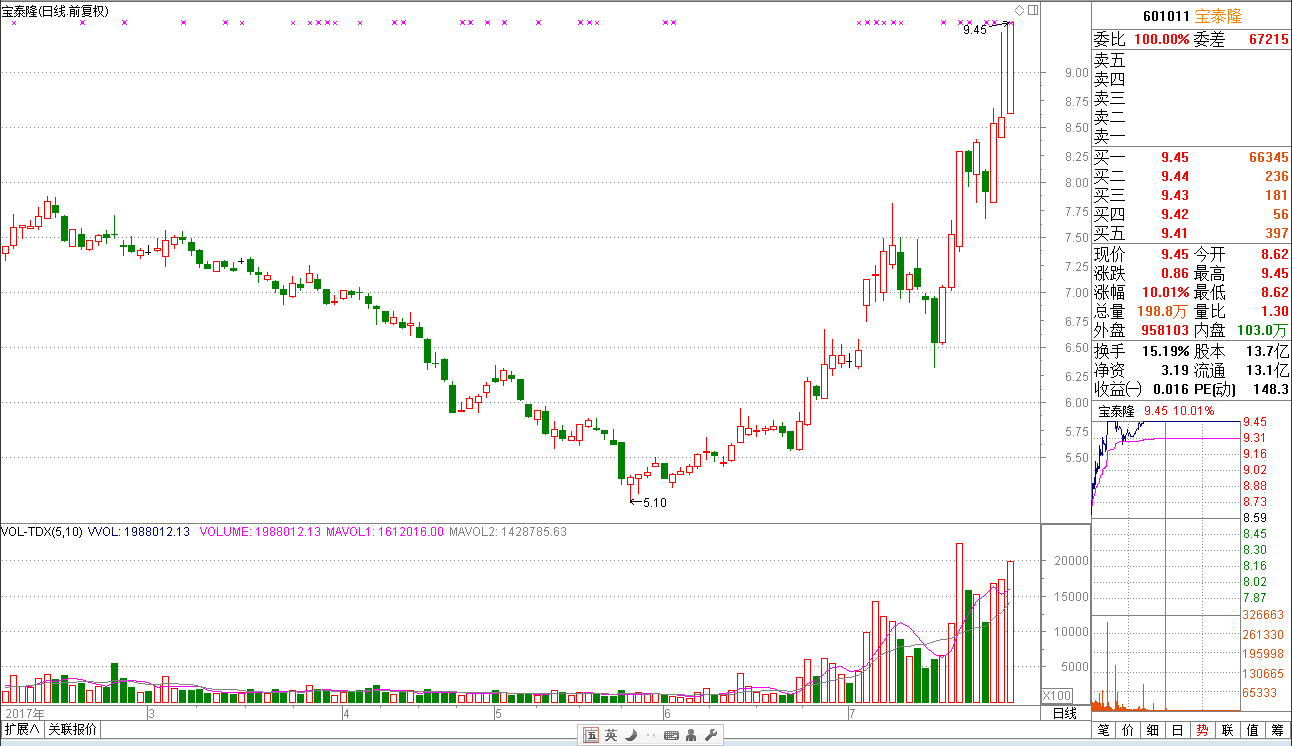Toggle the side panel split icon
This screenshot has width=1292, height=746.
pyautogui.click(x=1033, y=10)
